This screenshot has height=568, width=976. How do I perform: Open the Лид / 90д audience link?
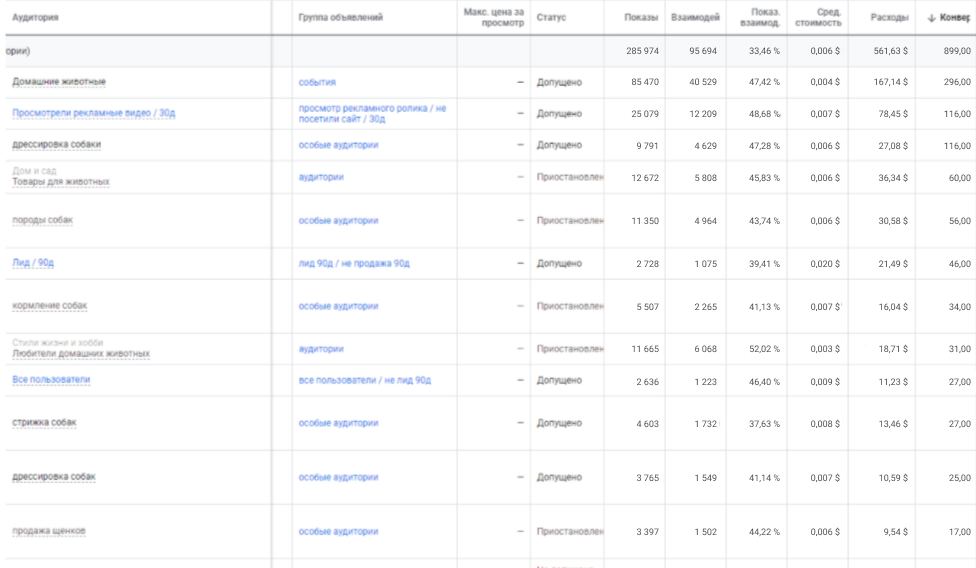33,263
